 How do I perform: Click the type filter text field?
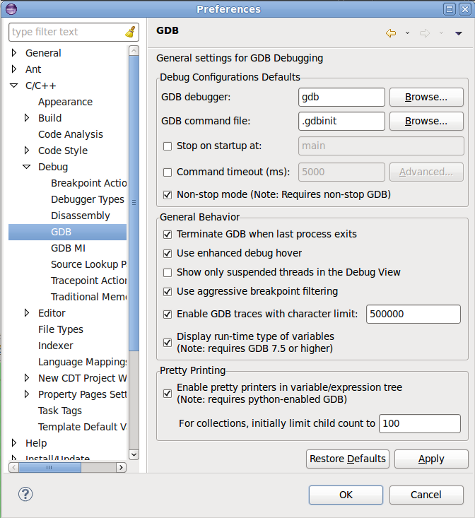[x=67, y=32]
